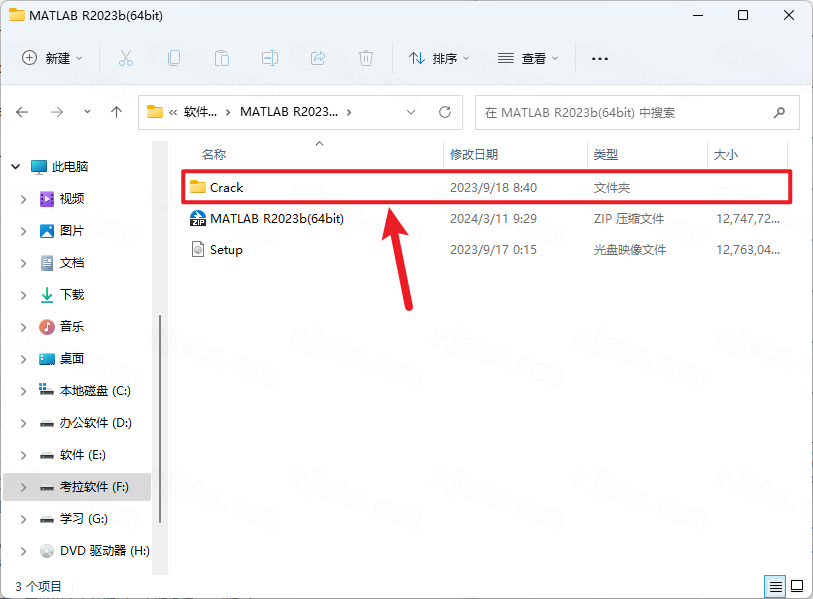Screen dimensions: 813x599
Task: Expand 本地磁盘 (C:) tree node
Action: coord(24,391)
